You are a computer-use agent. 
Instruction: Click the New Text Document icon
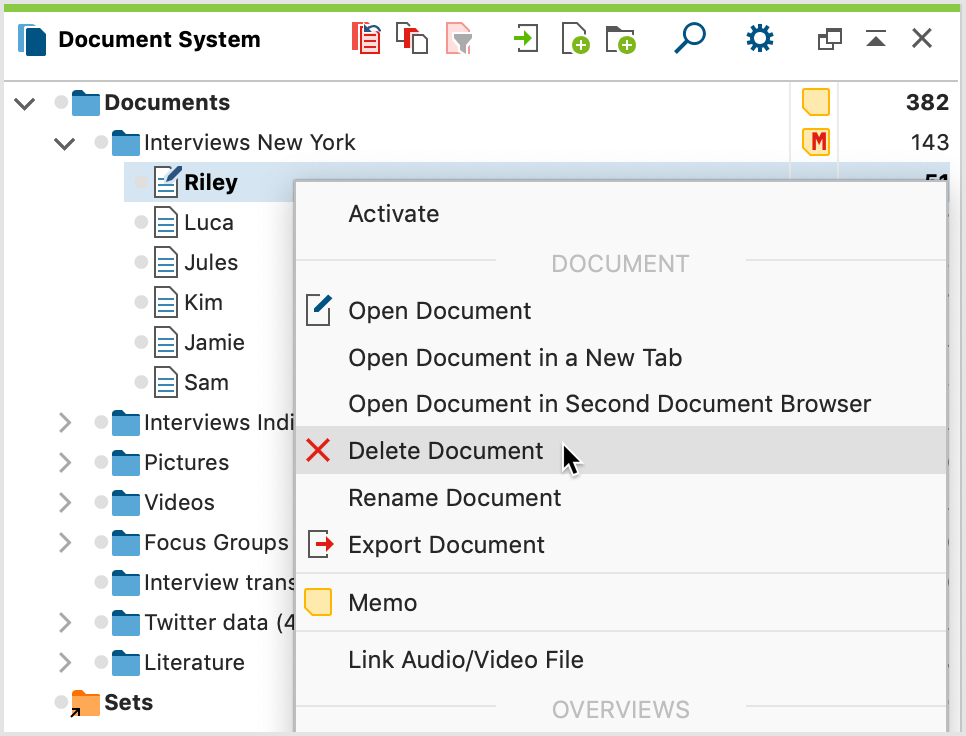[x=575, y=39]
